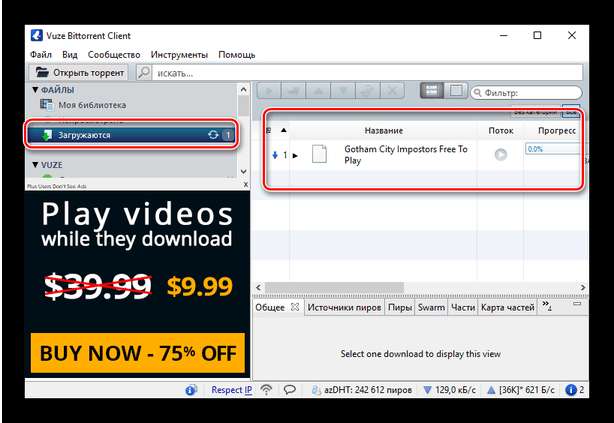Click the Моя библиотека sidebar icon
Viewport: 614px width, 423px height.
[x=46, y=104]
